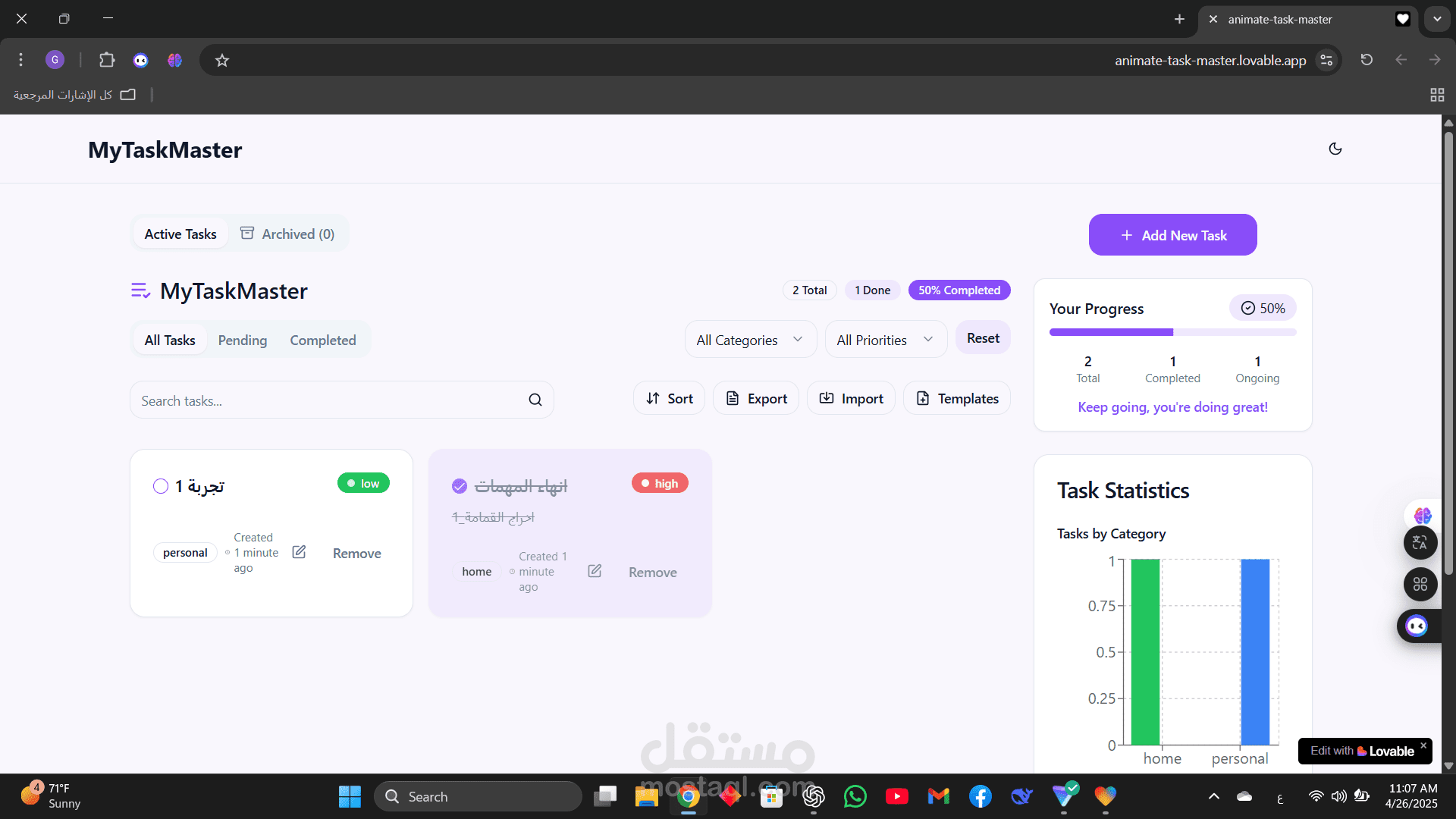
Task: Click the high priority badge
Action: (660, 483)
